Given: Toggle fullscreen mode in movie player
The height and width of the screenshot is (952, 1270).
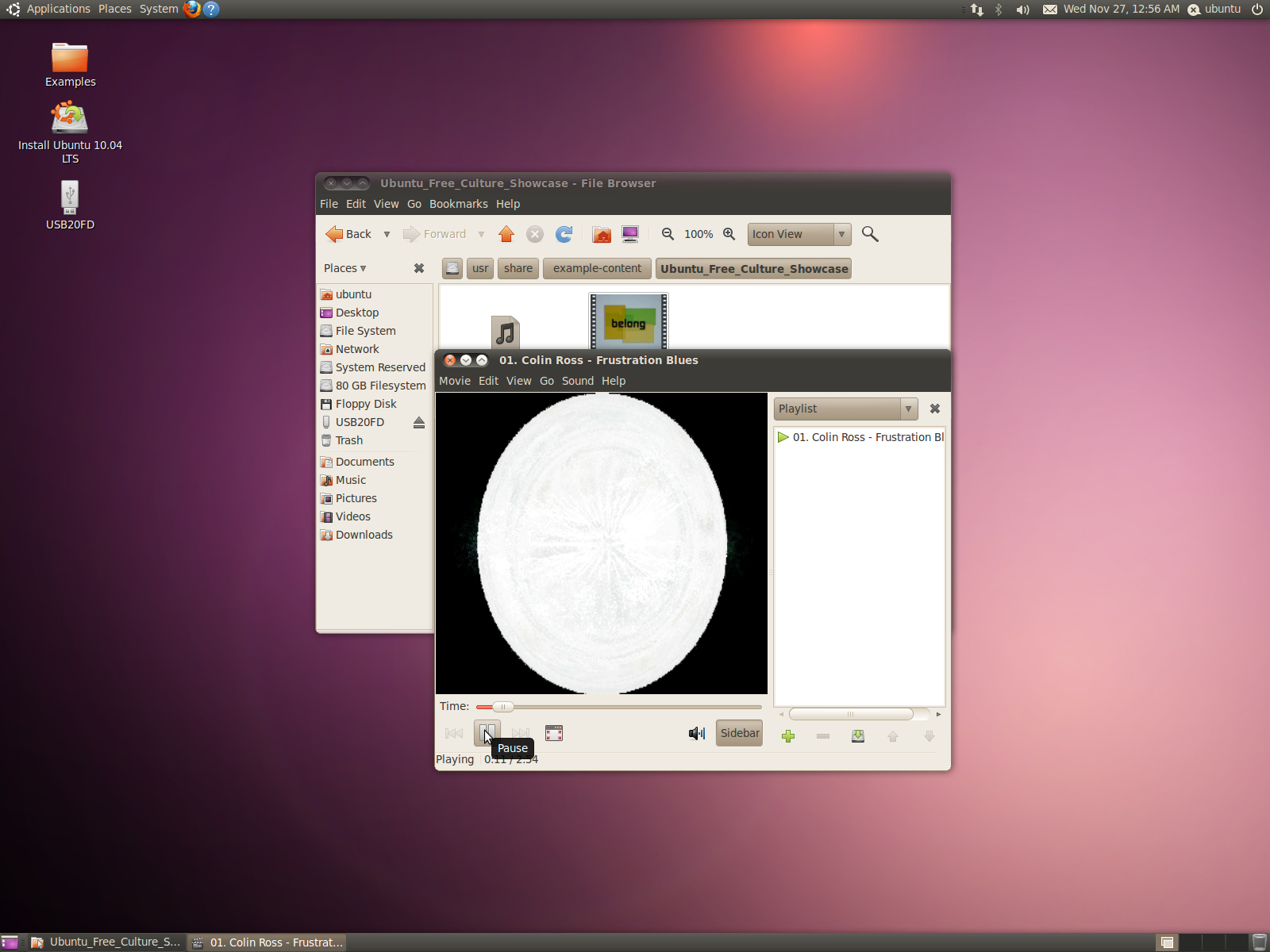Looking at the screenshot, I should coord(554,733).
